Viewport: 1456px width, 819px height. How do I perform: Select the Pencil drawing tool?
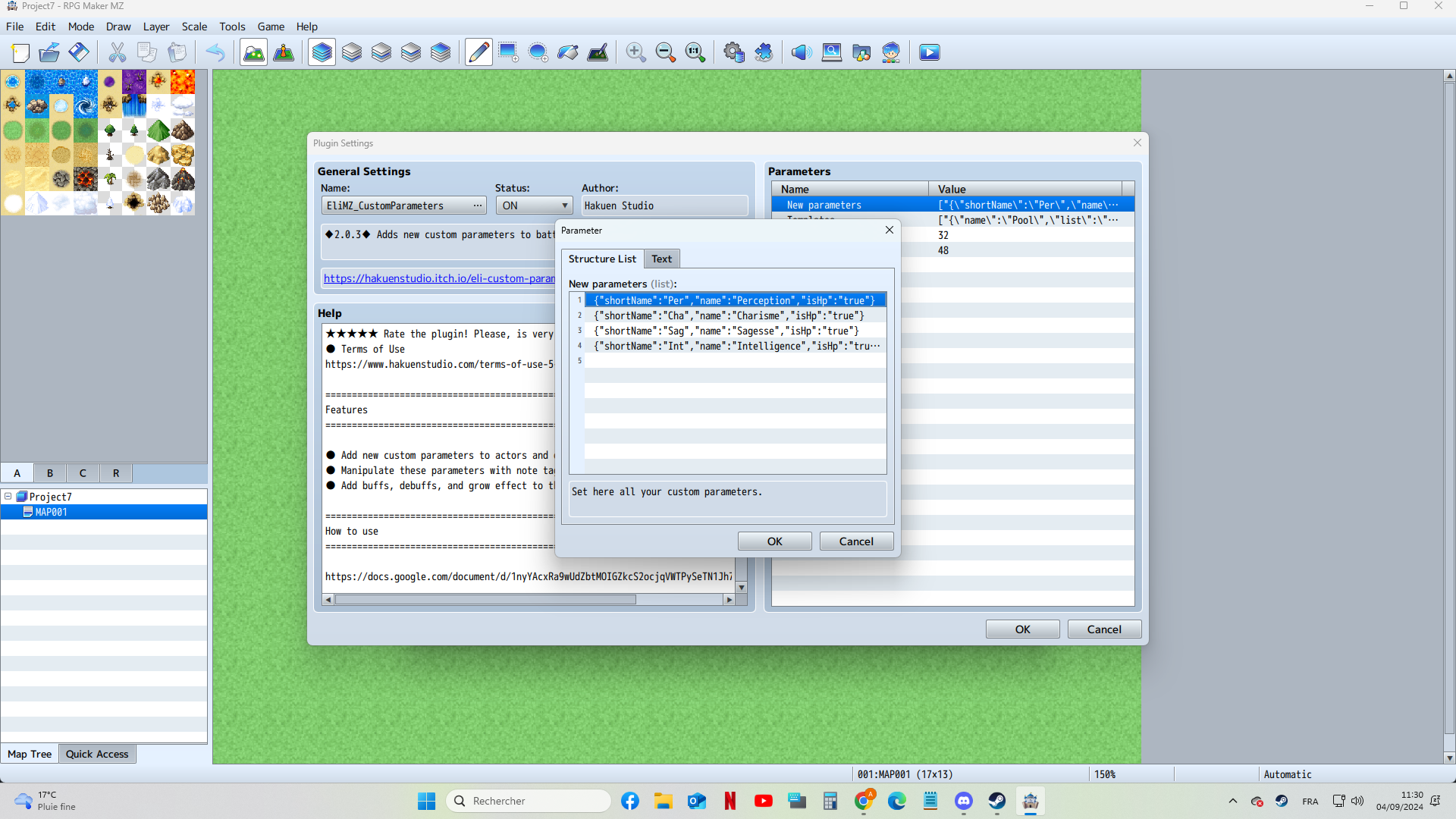tap(479, 52)
